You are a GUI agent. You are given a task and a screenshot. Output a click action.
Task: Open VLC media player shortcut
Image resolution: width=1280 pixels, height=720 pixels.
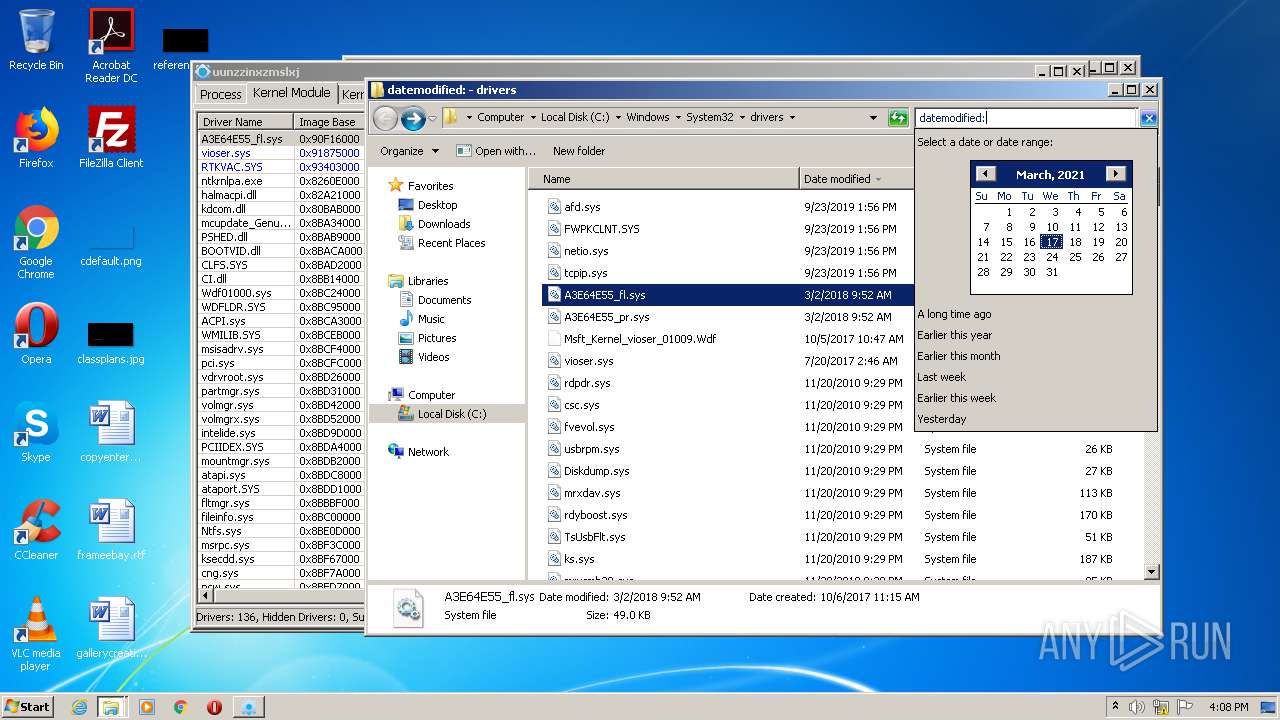(x=36, y=634)
